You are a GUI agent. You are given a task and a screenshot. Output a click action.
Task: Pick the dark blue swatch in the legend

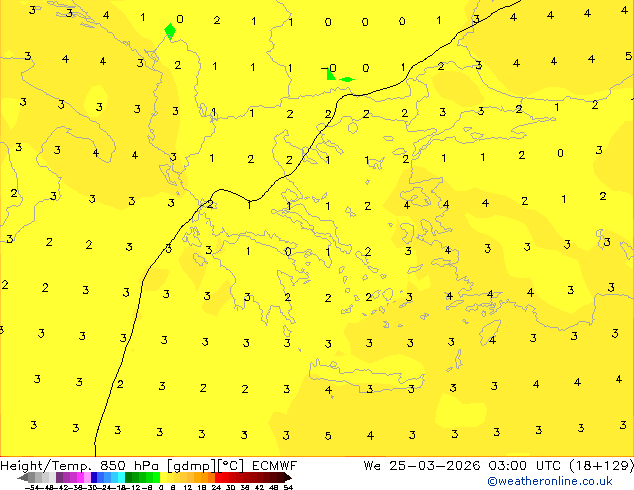[94, 477]
